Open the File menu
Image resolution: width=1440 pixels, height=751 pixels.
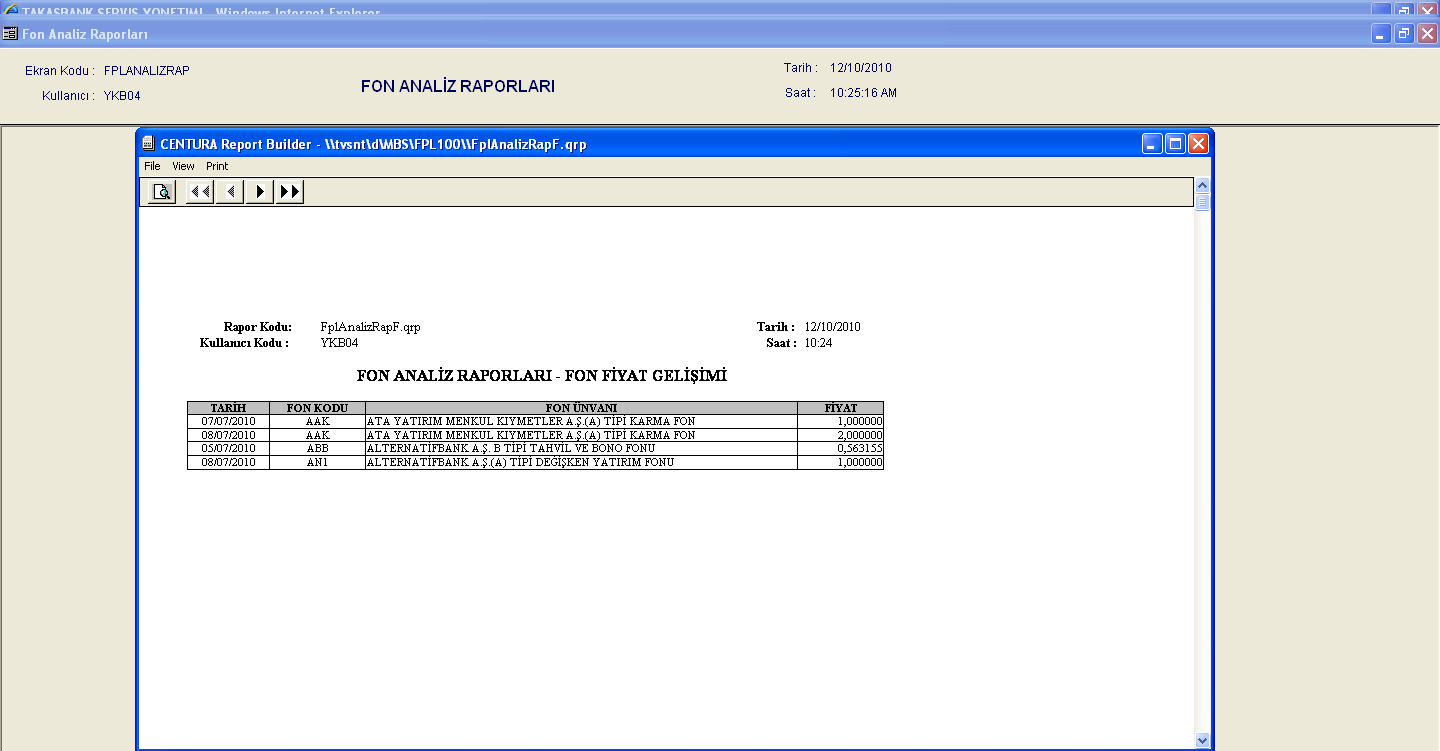coord(152,166)
